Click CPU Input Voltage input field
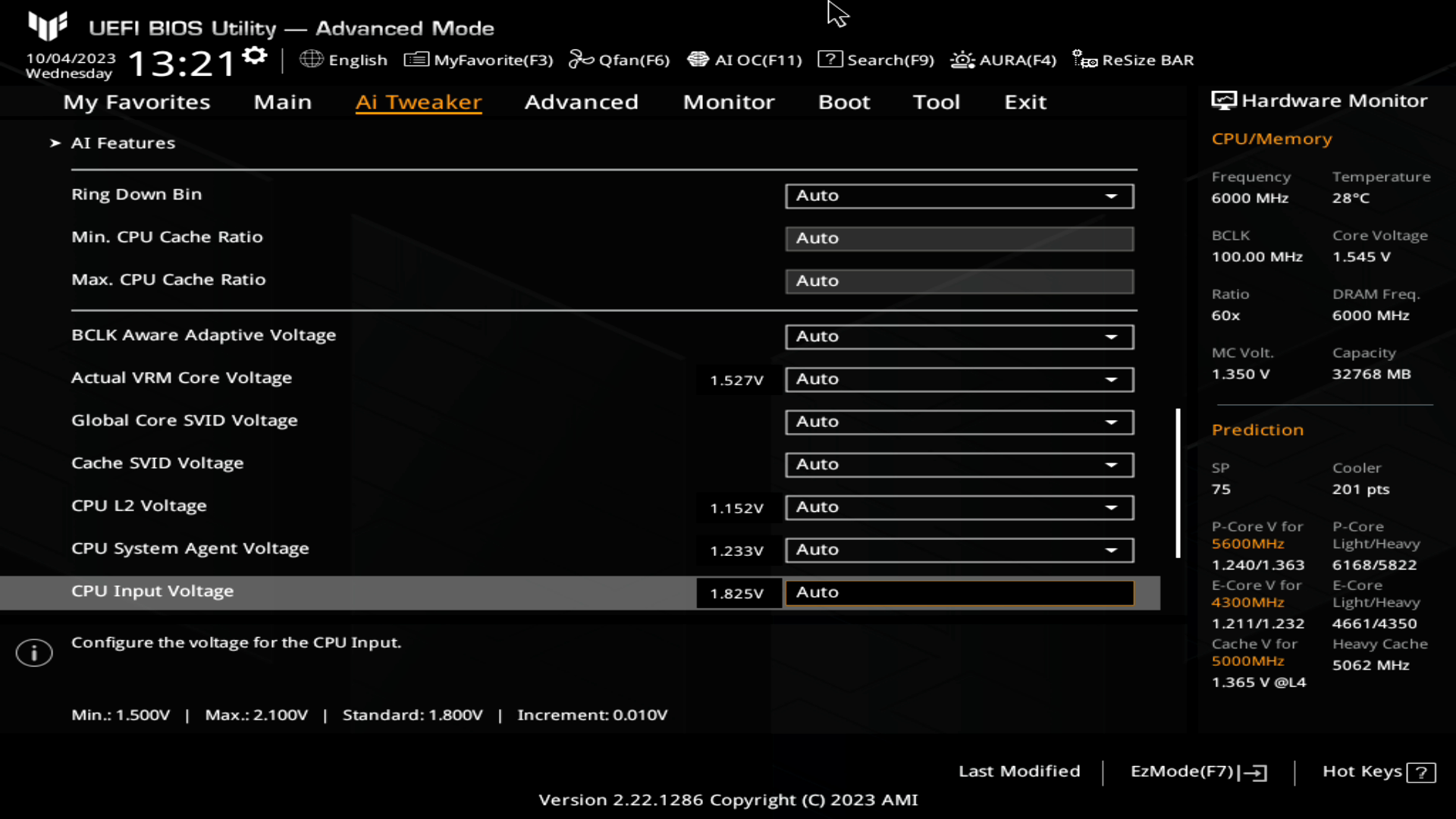Image resolution: width=1456 pixels, height=819 pixels. coord(959,591)
